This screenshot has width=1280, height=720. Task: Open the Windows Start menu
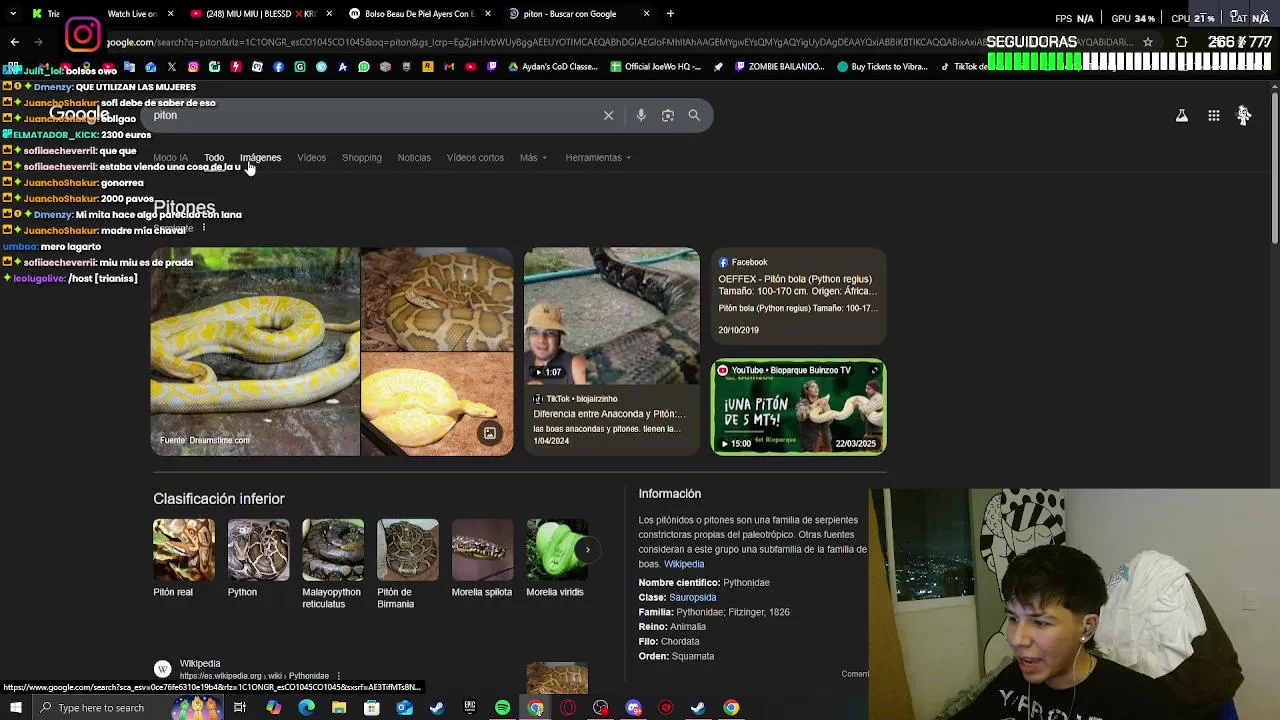coord(14,708)
